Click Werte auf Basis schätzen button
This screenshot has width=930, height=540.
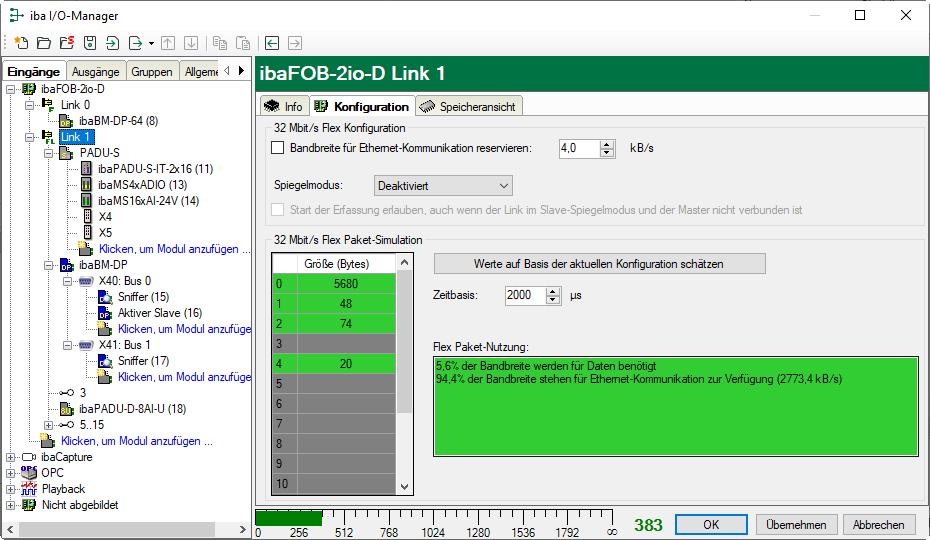point(599,264)
